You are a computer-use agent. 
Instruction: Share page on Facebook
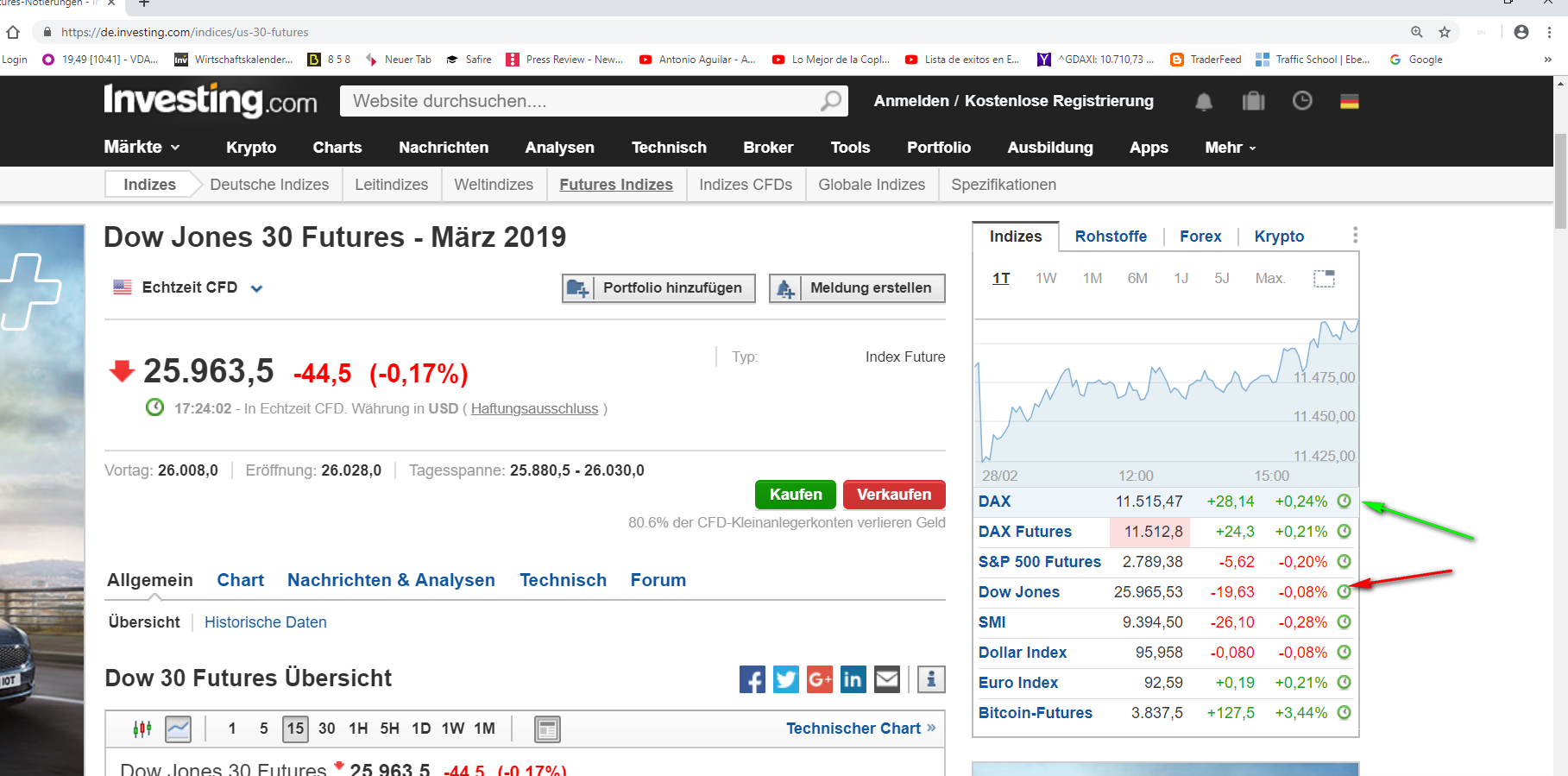click(753, 679)
